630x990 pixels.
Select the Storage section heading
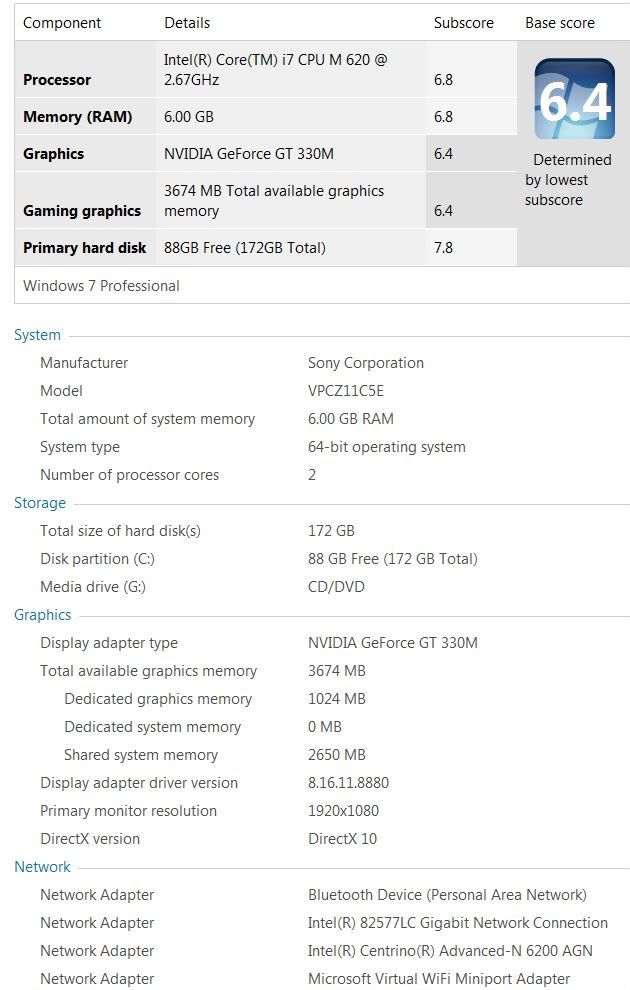pyautogui.click(x=40, y=503)
